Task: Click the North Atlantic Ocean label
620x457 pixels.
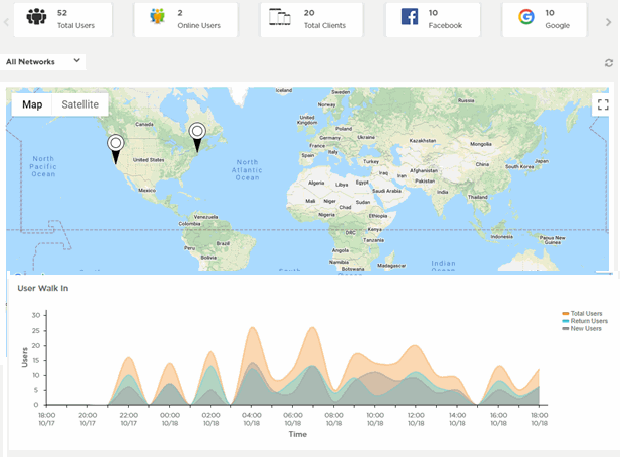Action: coord(247,170)
